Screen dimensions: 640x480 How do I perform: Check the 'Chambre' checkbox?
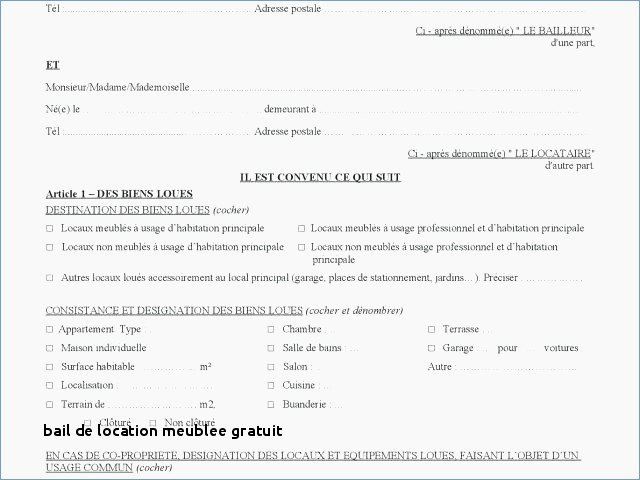(x=271, y=329)
